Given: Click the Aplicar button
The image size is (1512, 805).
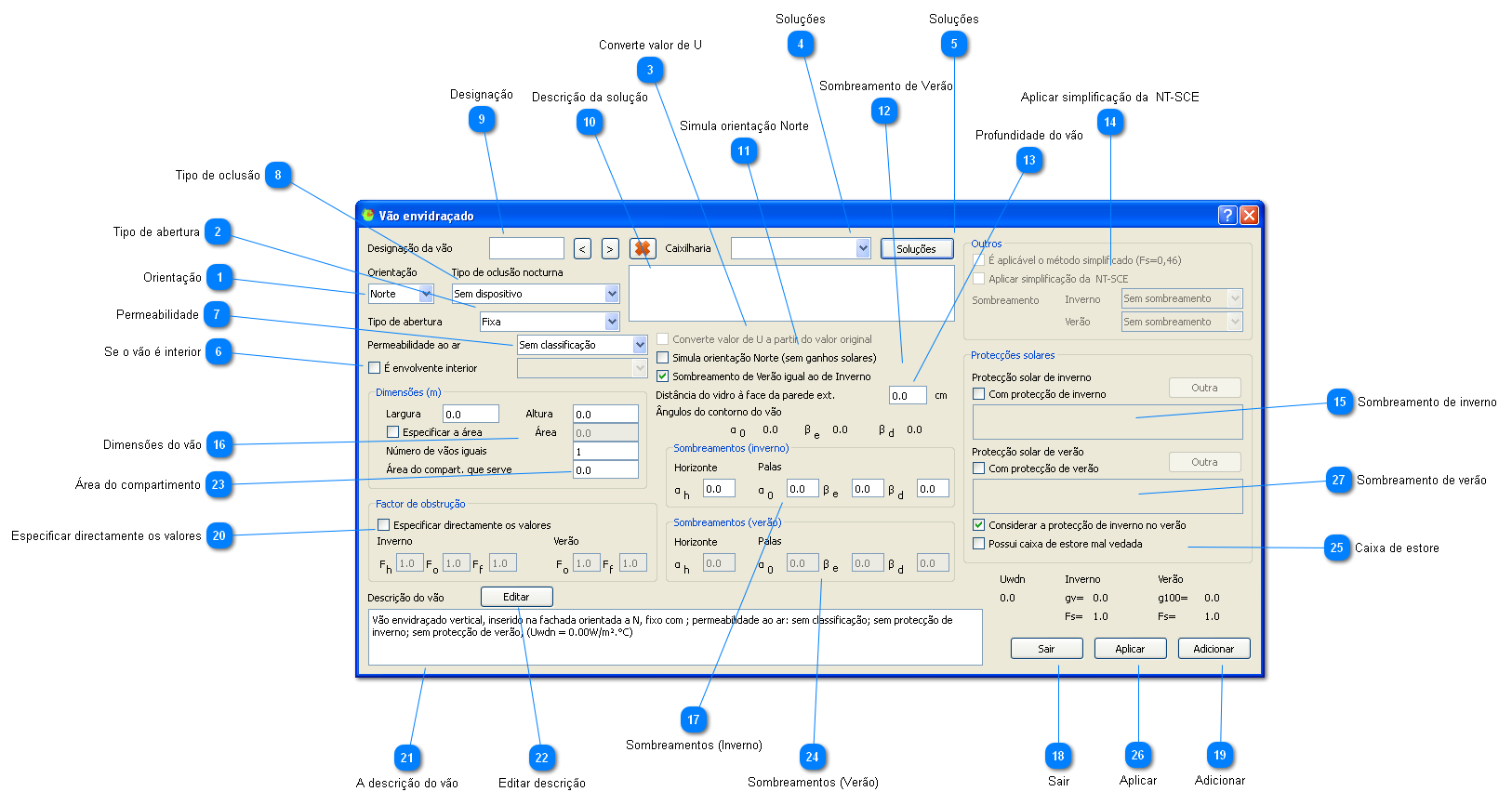Looking at the screenshot, I should click(x=1130, y=649).
